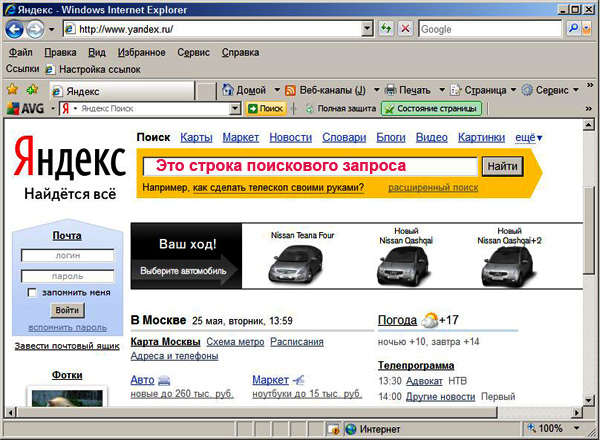Open the Страница toolbar menu
The width and height of the screenshot is (600, 440).
point(483,90)
